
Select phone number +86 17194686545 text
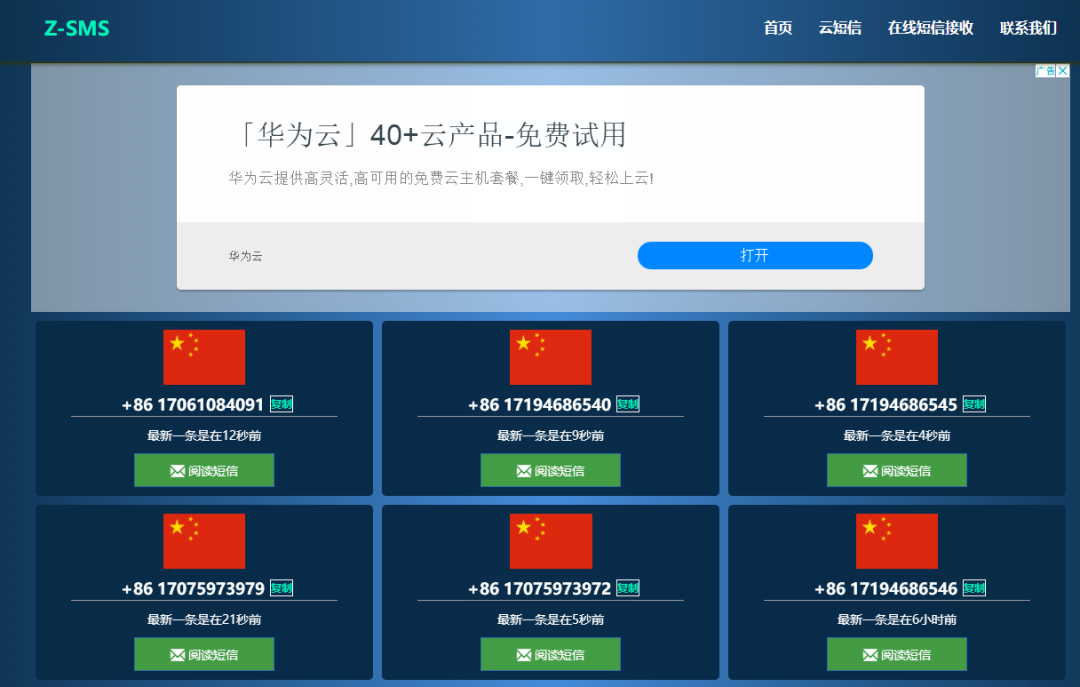pos(886,405)
